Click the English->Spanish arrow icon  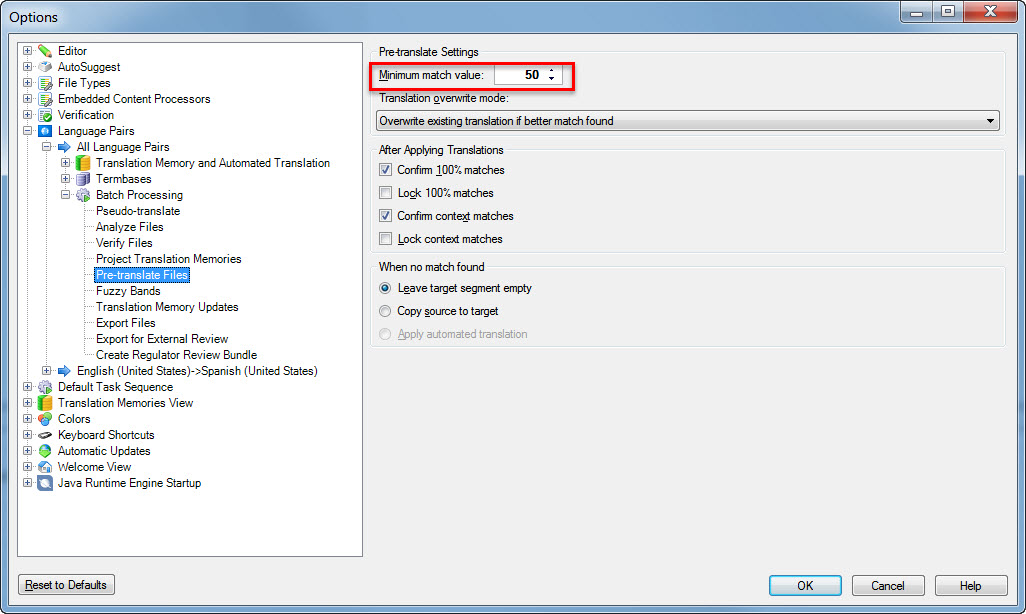[64, 371]
